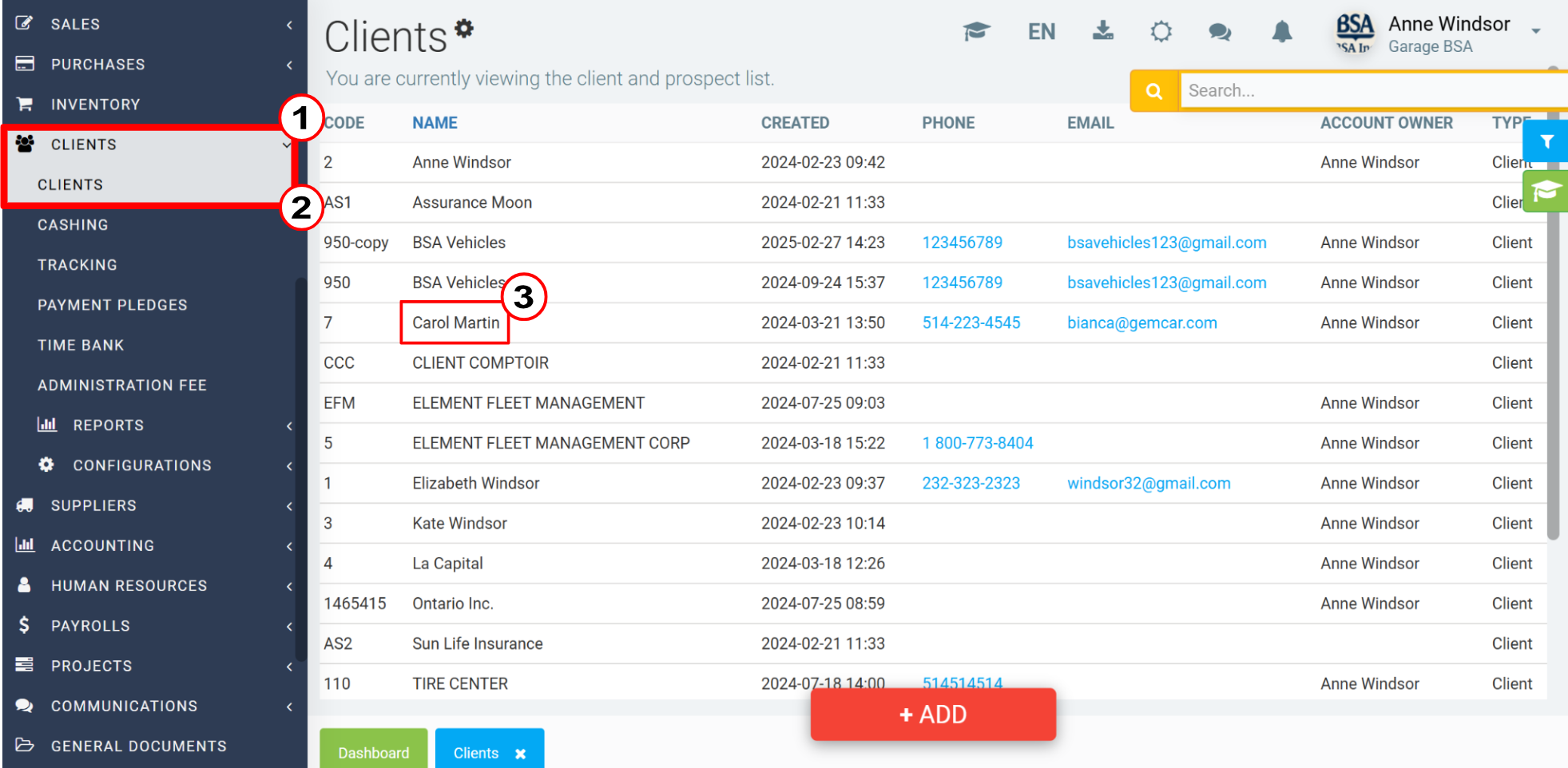1568x768 pixels.
Task: Click the theme toggle icon next to download
Action: pos(1161,32)
